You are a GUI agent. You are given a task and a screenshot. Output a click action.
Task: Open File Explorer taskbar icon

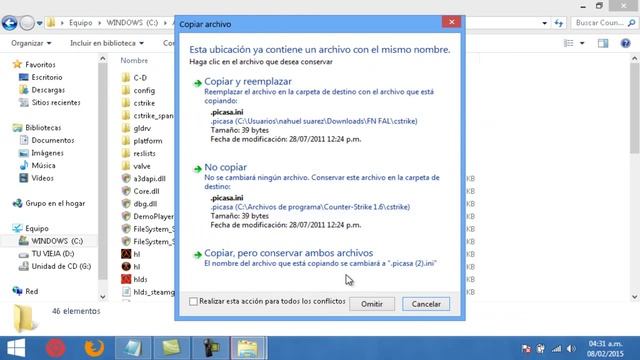pyautogui.click(x=249, y=348)
